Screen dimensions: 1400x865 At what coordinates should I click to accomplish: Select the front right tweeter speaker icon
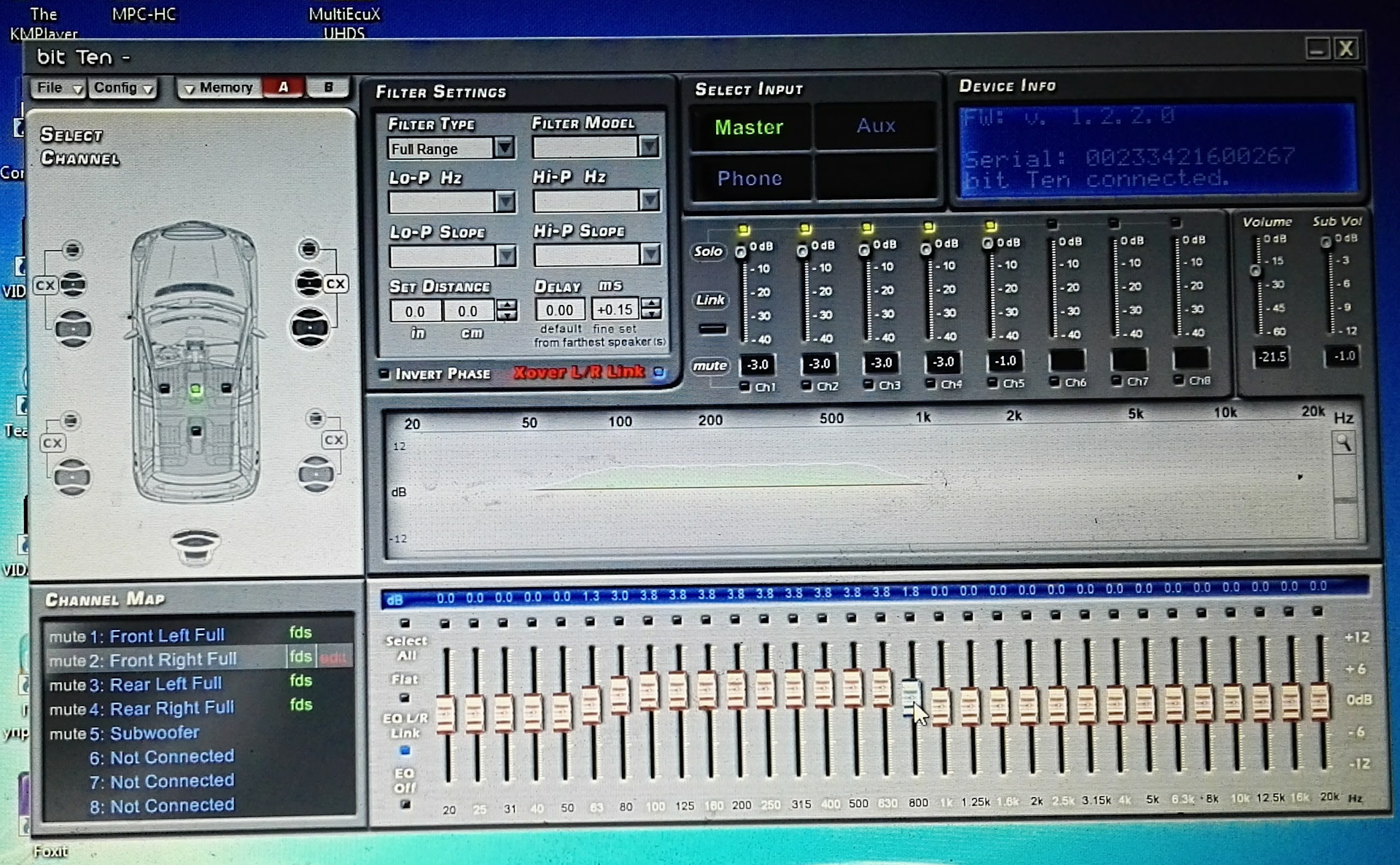(x=309, y=249)
